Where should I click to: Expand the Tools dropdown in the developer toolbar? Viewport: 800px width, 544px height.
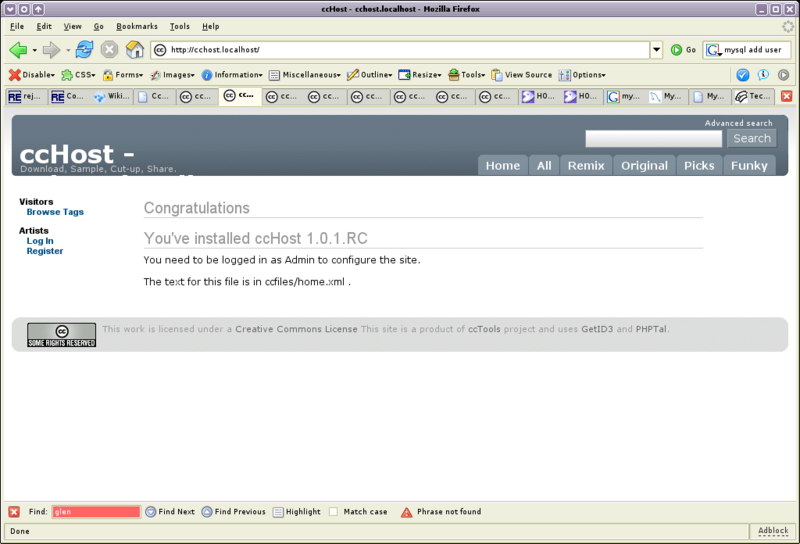click(466, 75)
